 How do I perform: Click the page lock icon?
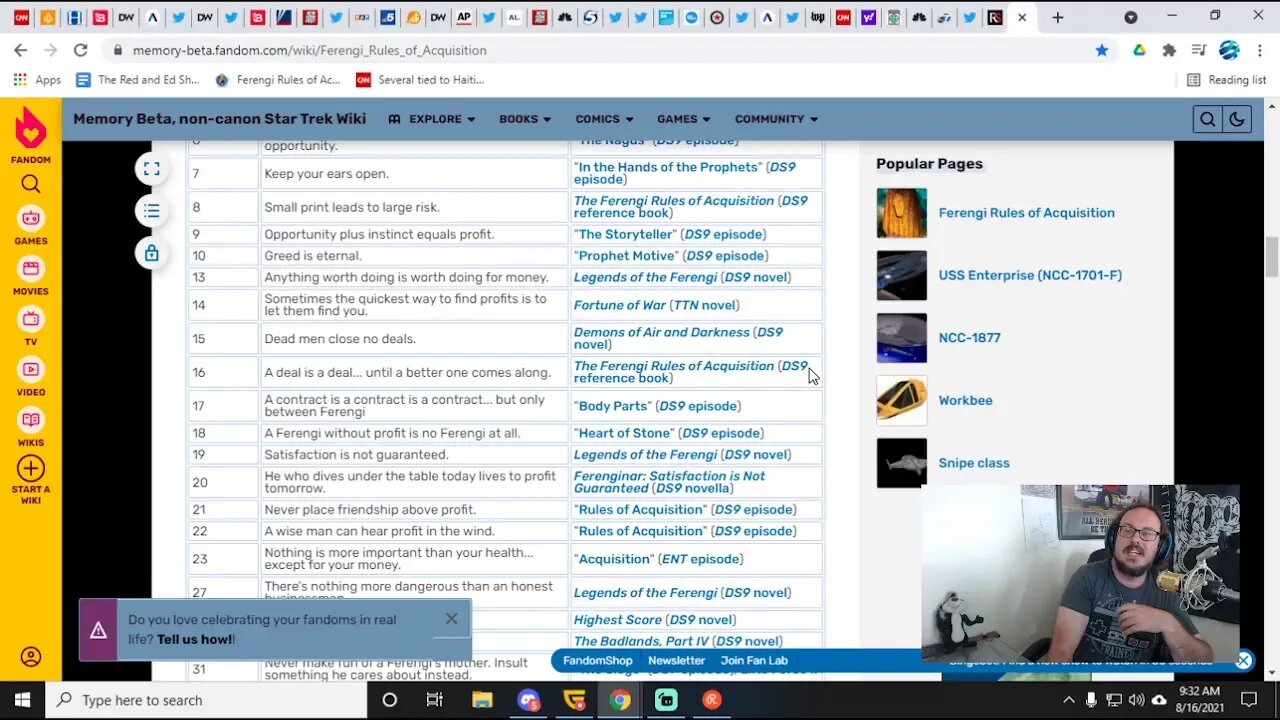coord(151,253)
